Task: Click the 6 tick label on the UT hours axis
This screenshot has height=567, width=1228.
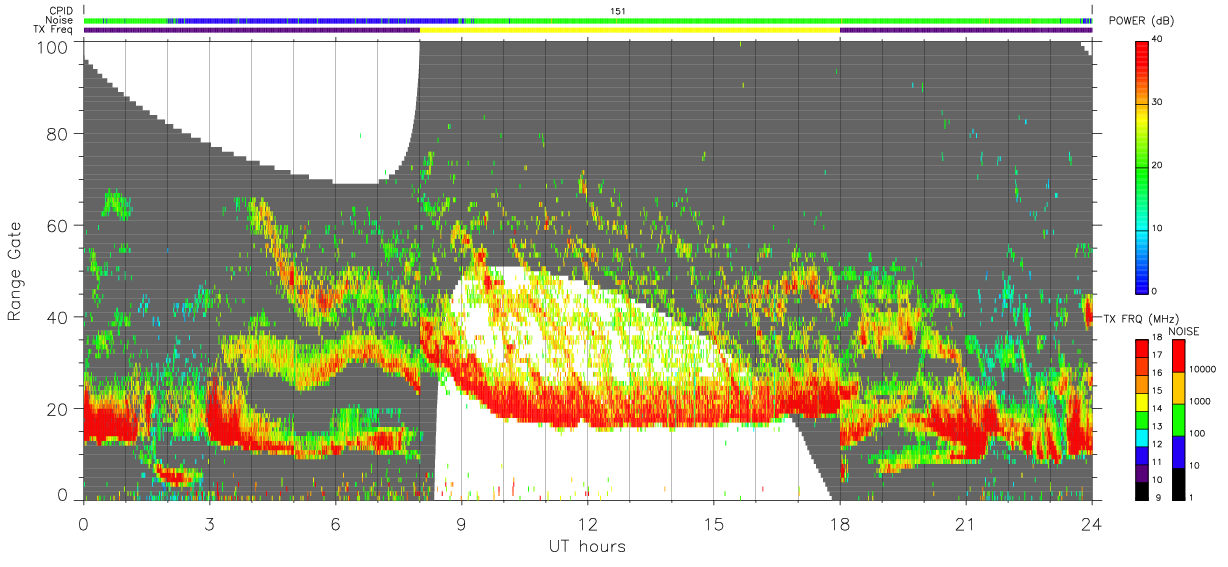Action: [x=336, y=523]
